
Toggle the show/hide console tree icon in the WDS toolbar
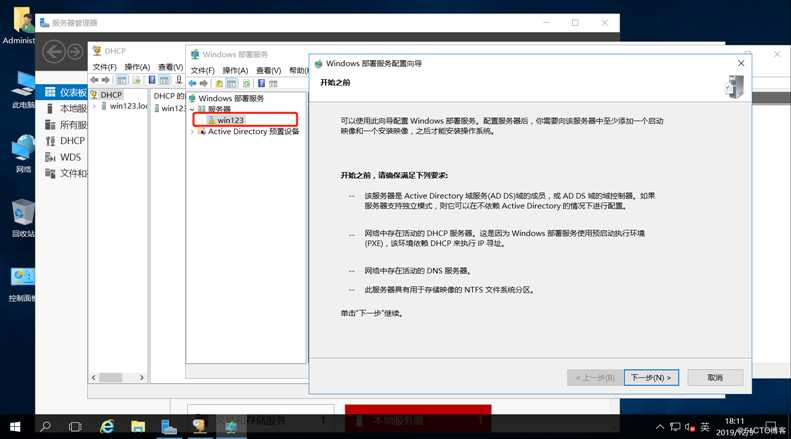pos(232,83)
